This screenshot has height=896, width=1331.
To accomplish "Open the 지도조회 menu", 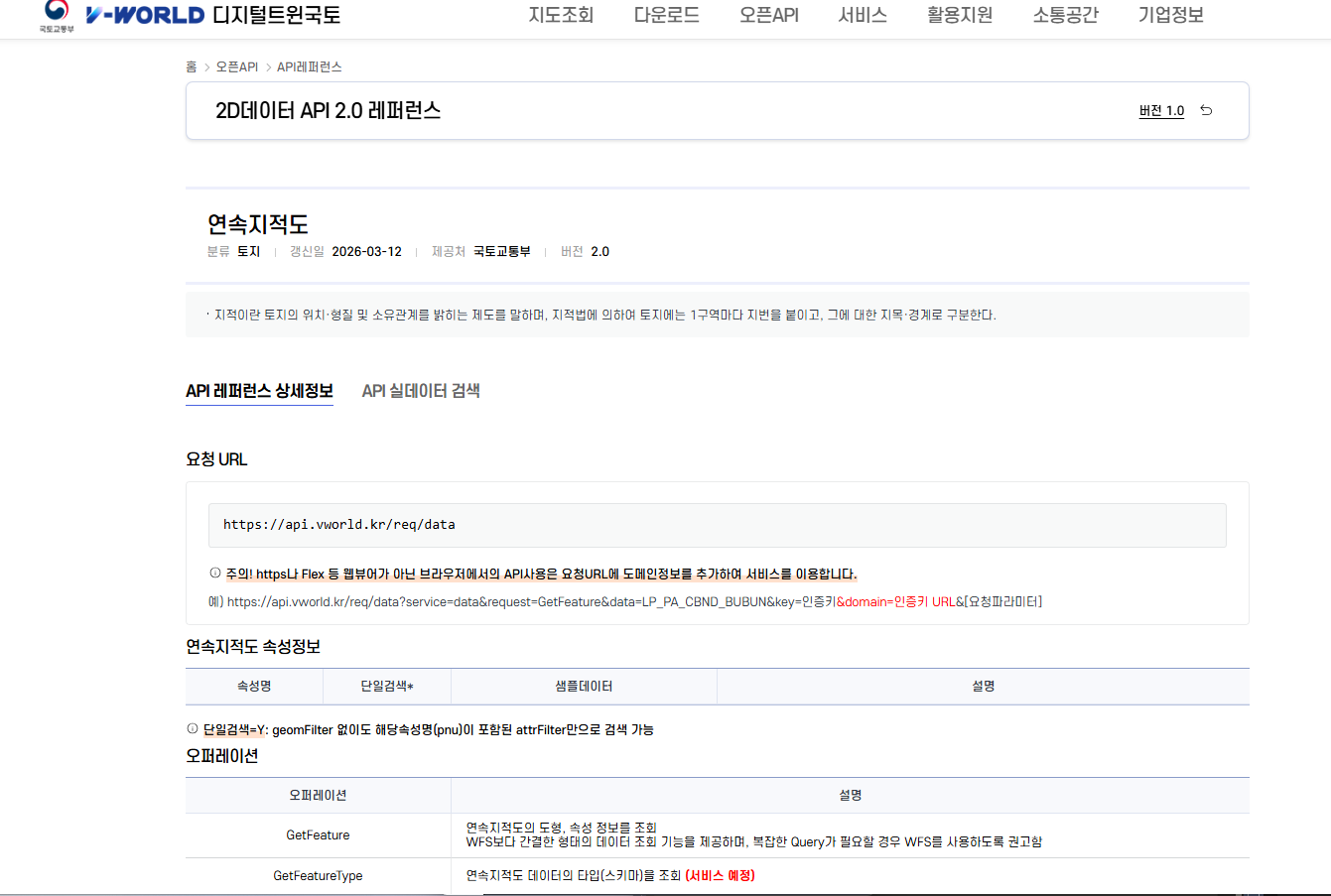I will click(x=561, y=15).
